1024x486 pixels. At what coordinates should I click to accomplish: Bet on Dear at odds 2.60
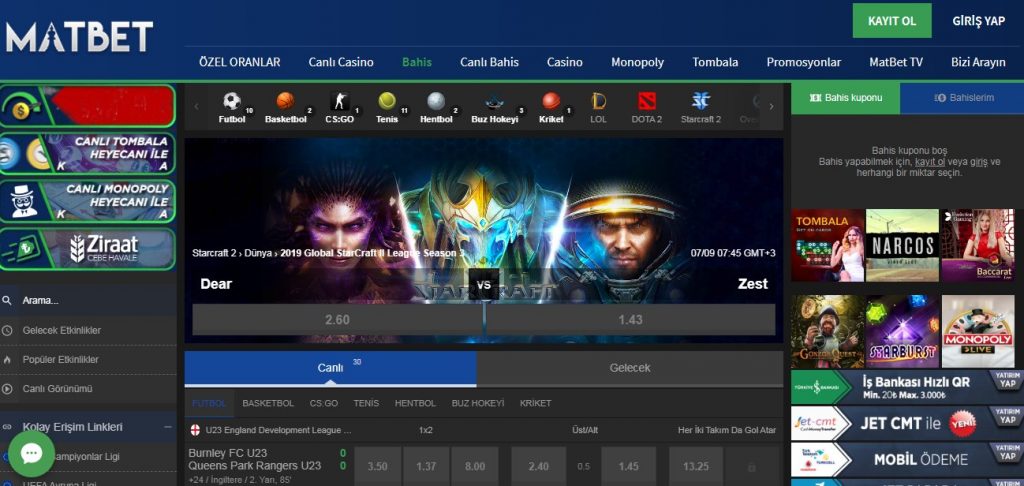(337, 319)
